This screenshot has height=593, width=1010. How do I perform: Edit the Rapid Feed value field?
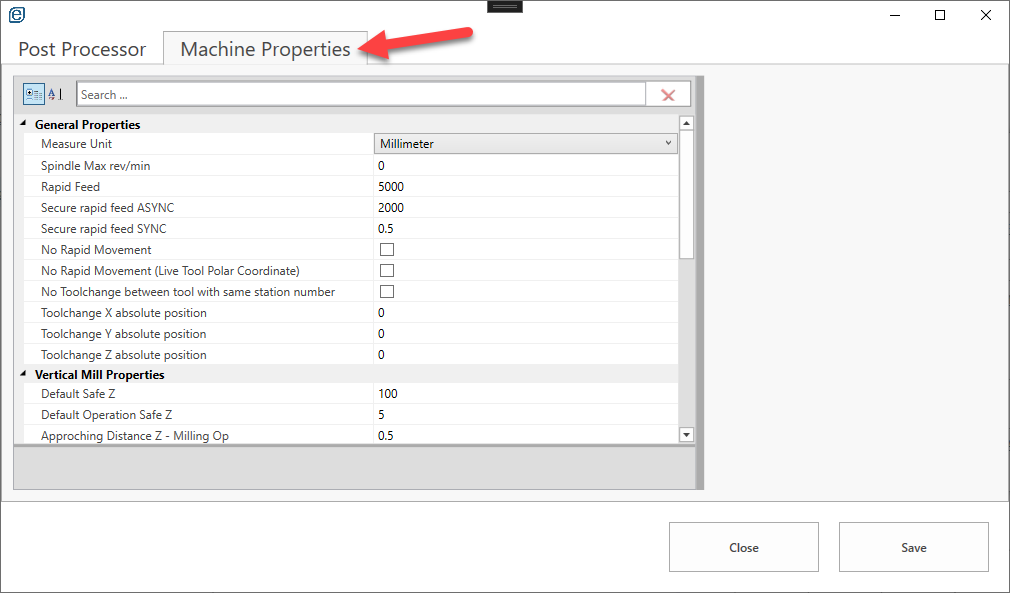[x=525, y=187]
